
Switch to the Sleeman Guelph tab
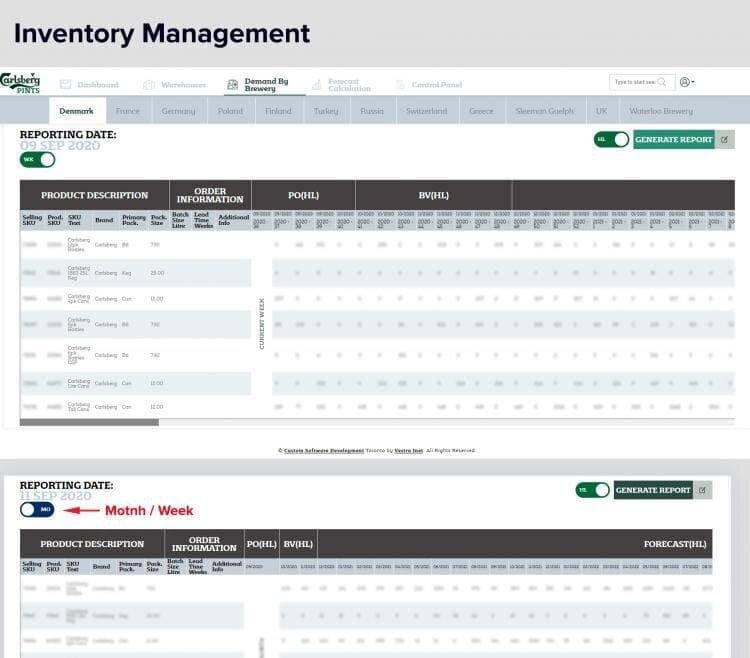(x=545, y=111)
